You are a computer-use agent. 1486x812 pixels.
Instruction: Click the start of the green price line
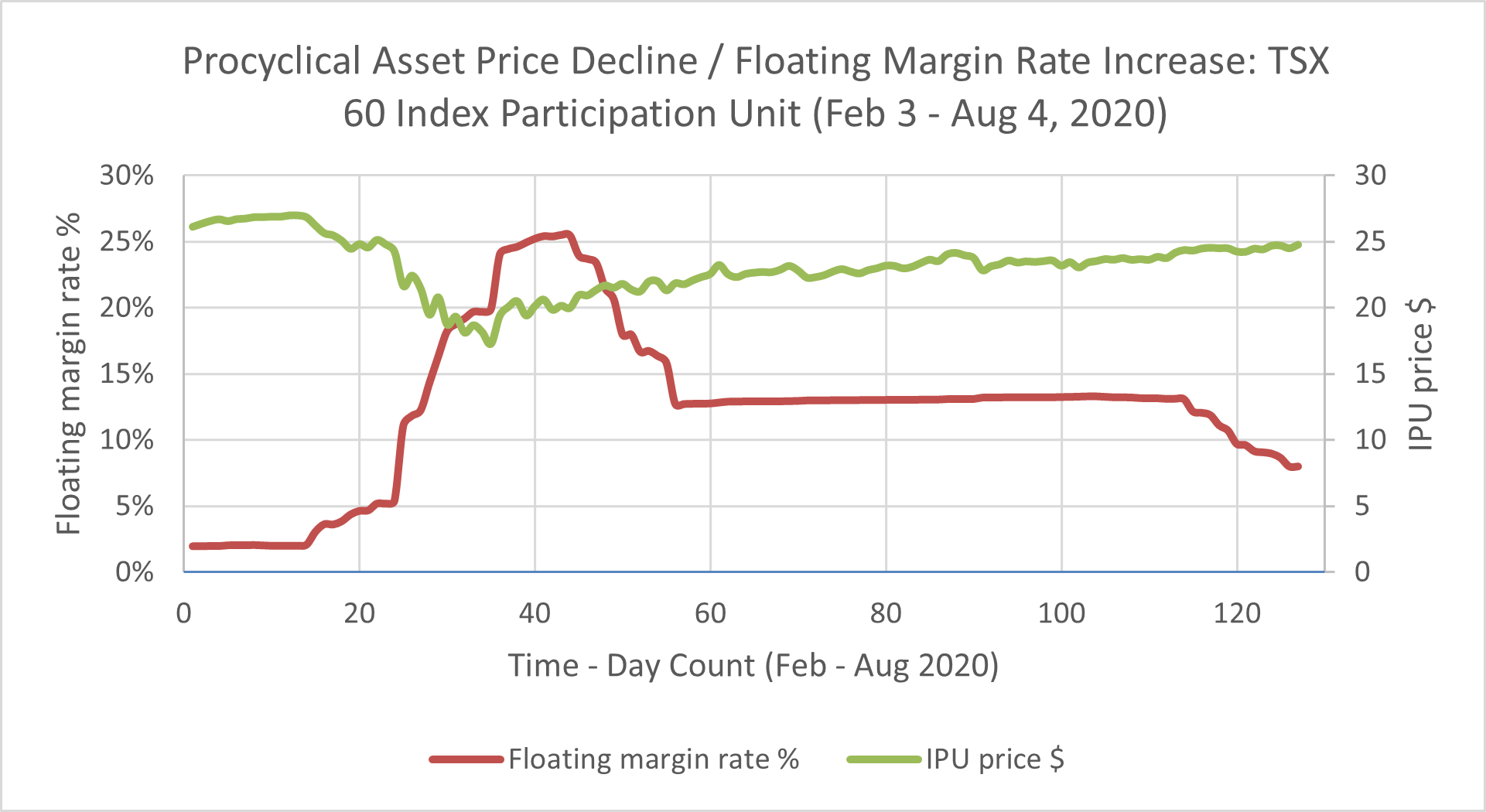click(x=193, y=227)
